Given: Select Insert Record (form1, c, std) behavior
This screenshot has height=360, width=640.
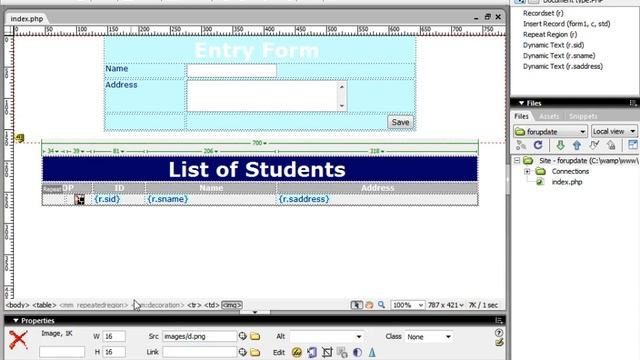Looking at the screenshot, I should (x=567, y=24).
